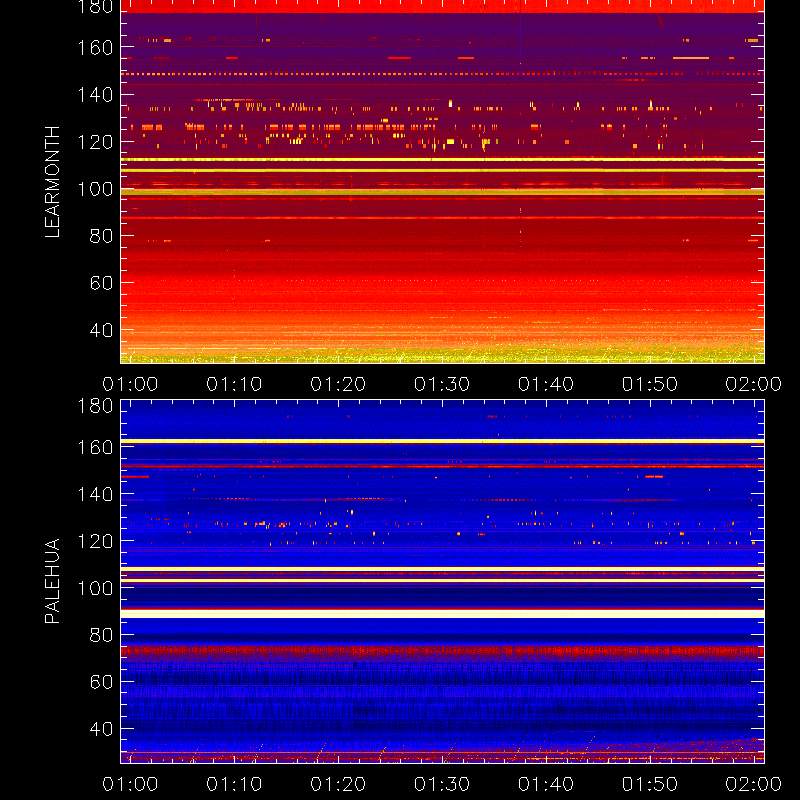This screenshot has width=800, height=800.
Task: Click Palehua plot's 01:10 time label
Action: click(x=234, y=784)
